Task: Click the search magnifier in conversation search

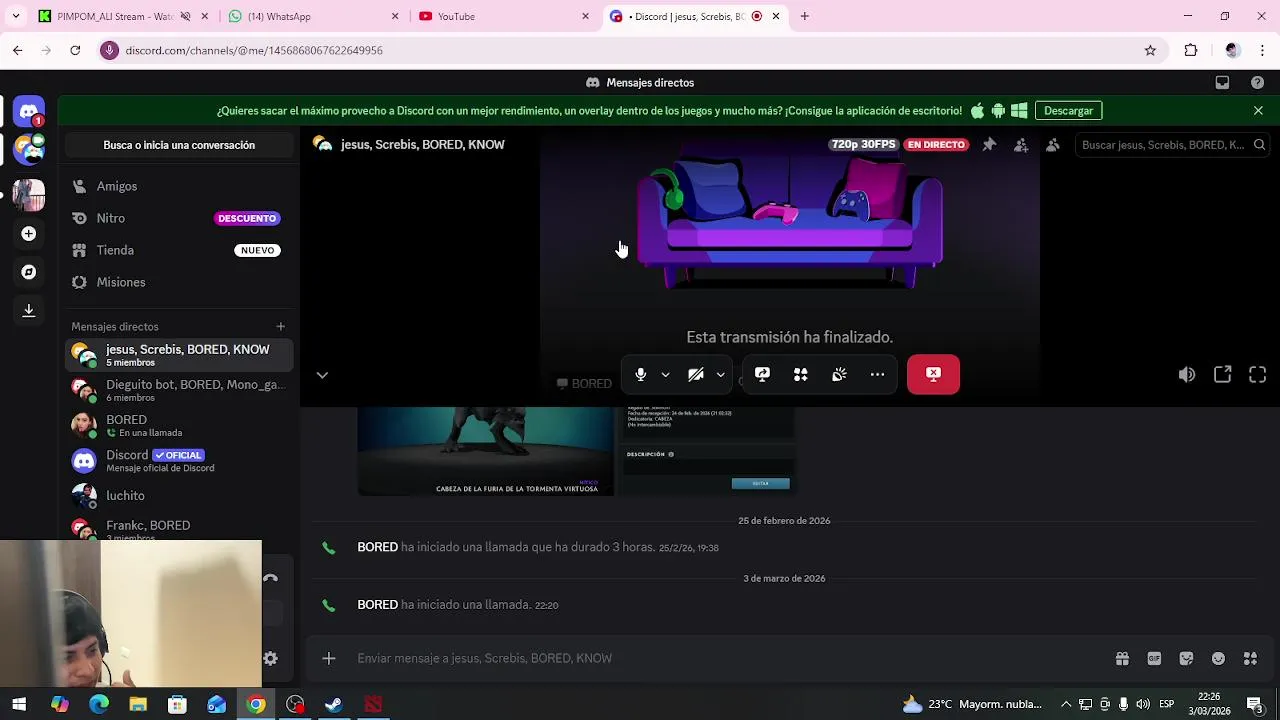Action: (x=1259, y=145)
